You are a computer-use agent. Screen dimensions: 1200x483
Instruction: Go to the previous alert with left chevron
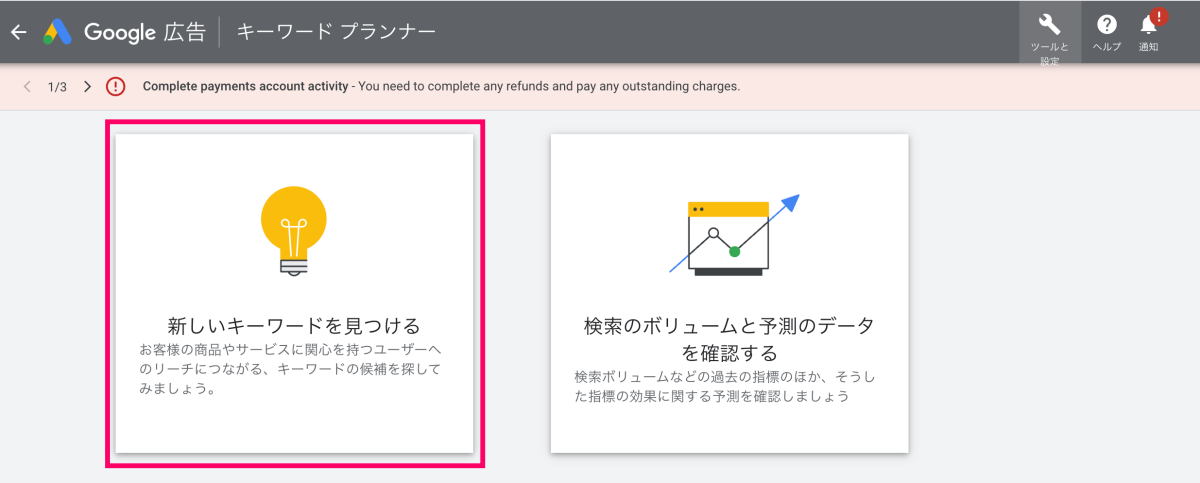(x=27, y=86)
